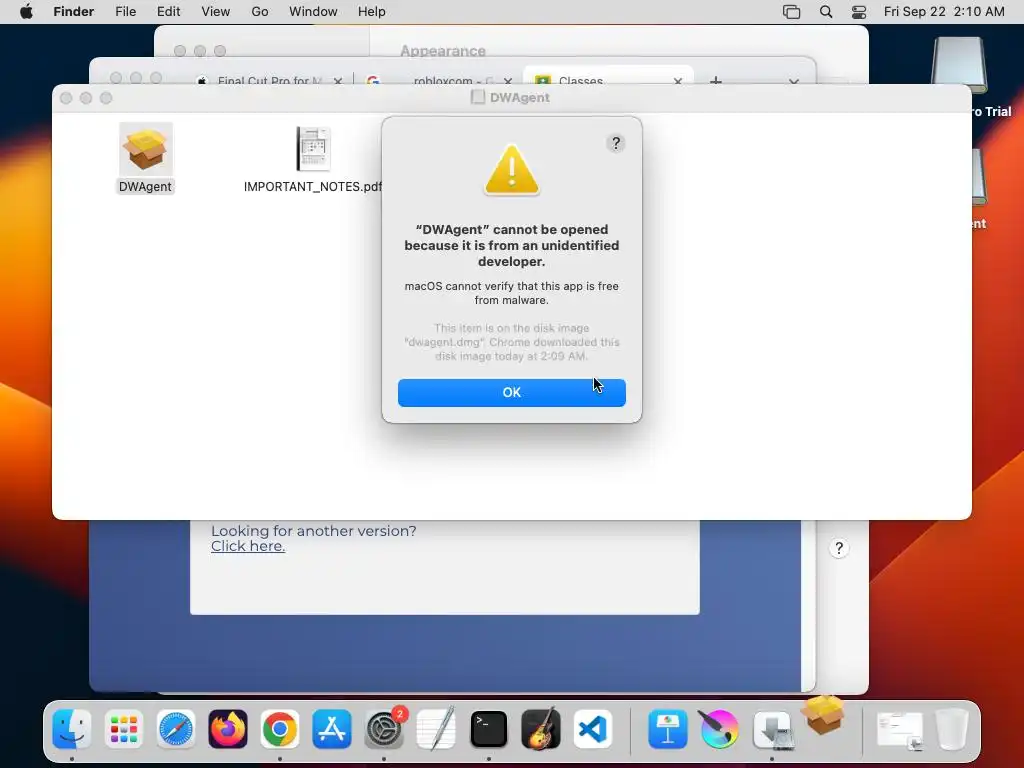Open the Finder menu
Screen dimensions: 1024x768
tap(73, 12)
